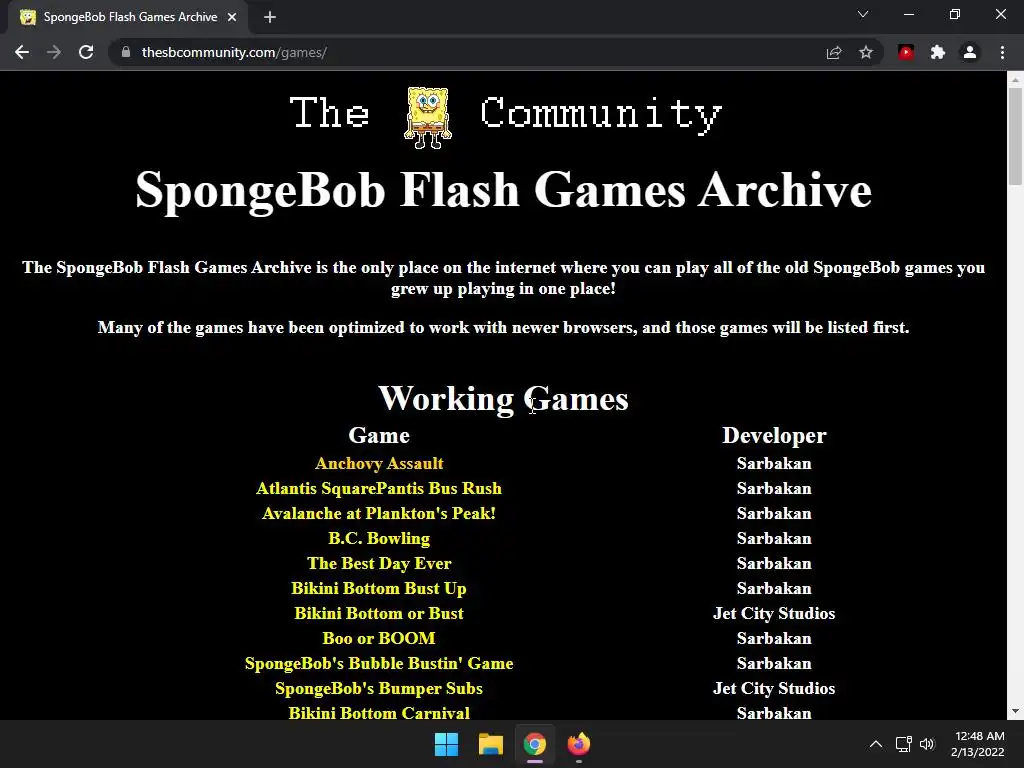Close the SpongeBob Flash Games Archive tab
This screenshot has width=1024, height=768.
pyautogui.click(x=232, y=17)
